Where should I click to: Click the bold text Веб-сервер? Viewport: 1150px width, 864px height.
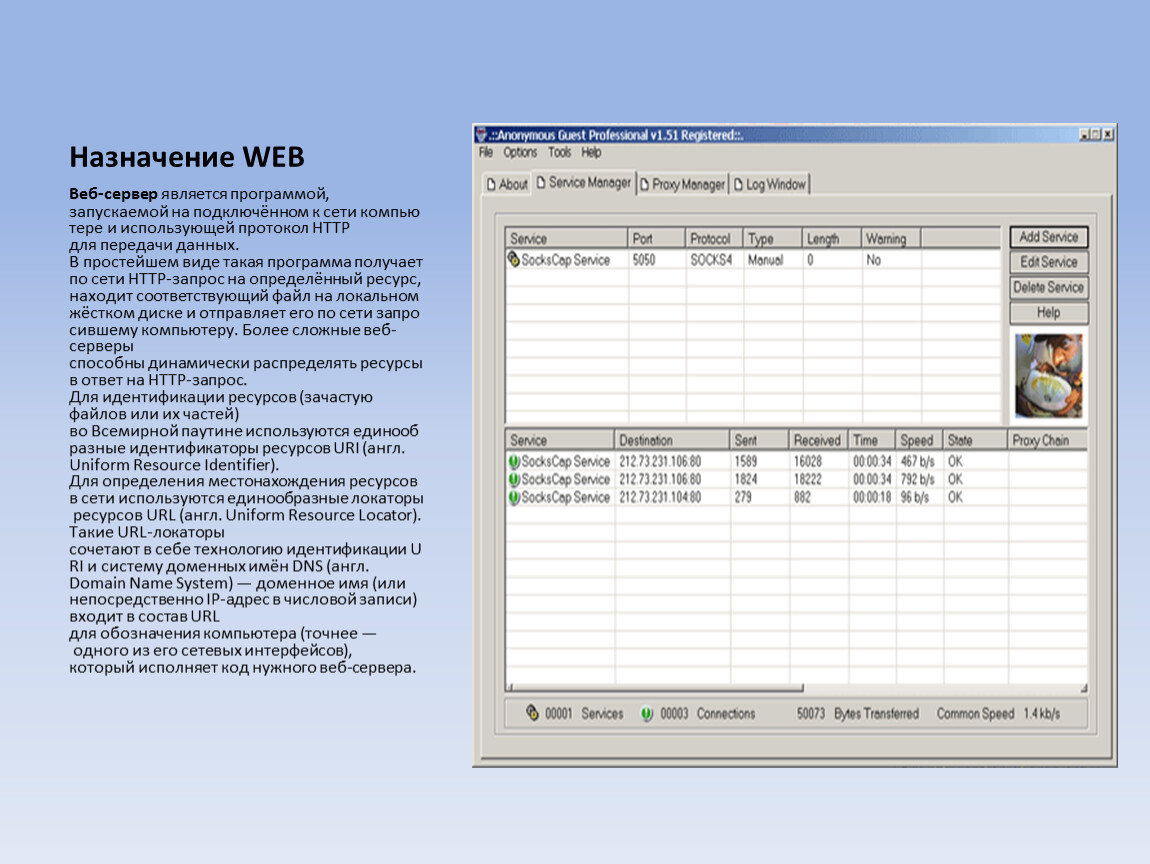click(113, 194)
